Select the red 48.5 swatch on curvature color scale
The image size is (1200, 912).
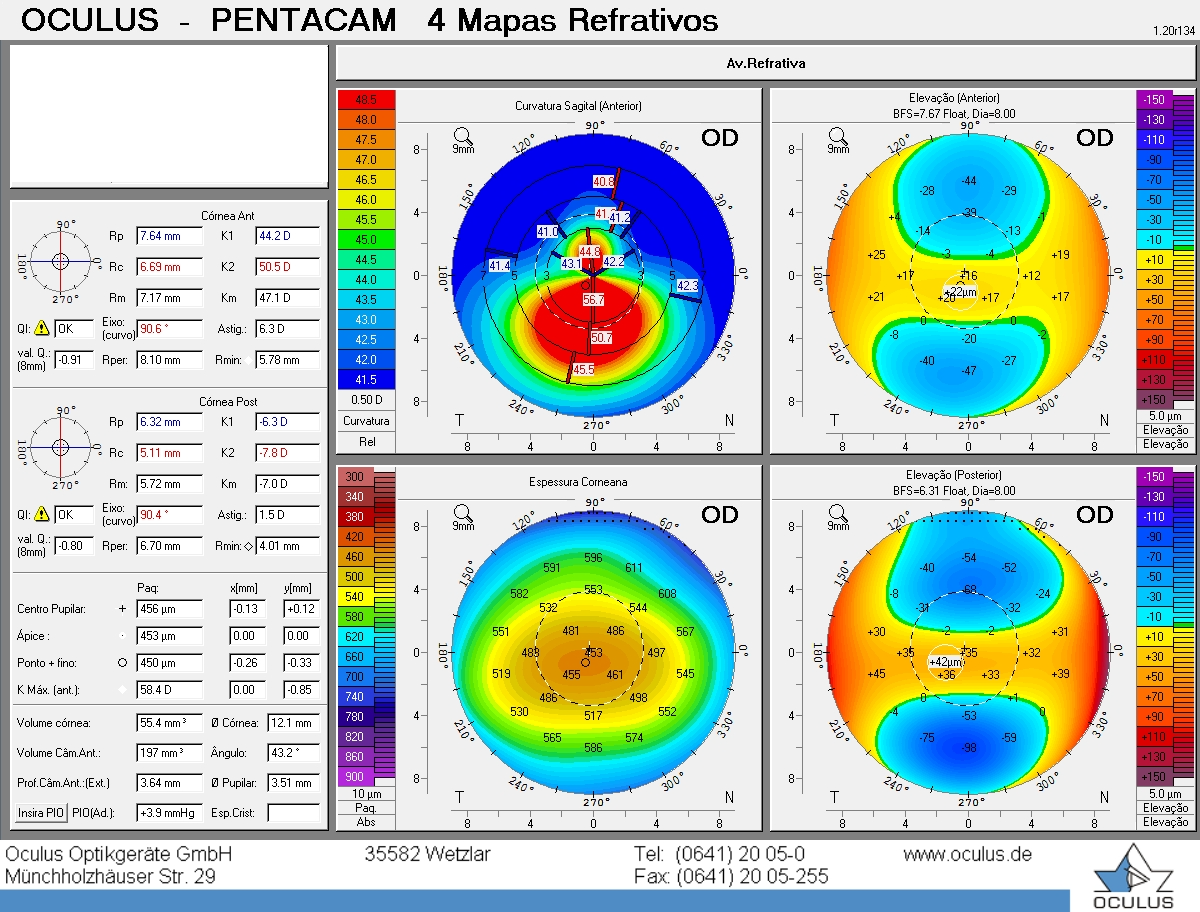click(367, 100)
